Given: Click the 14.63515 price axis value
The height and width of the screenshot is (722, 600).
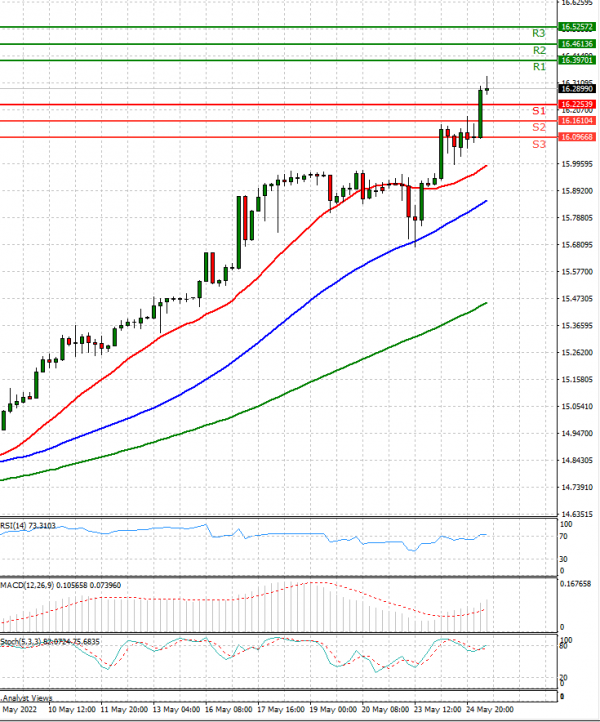Looking at the screenshot, I should coord(577,514).
